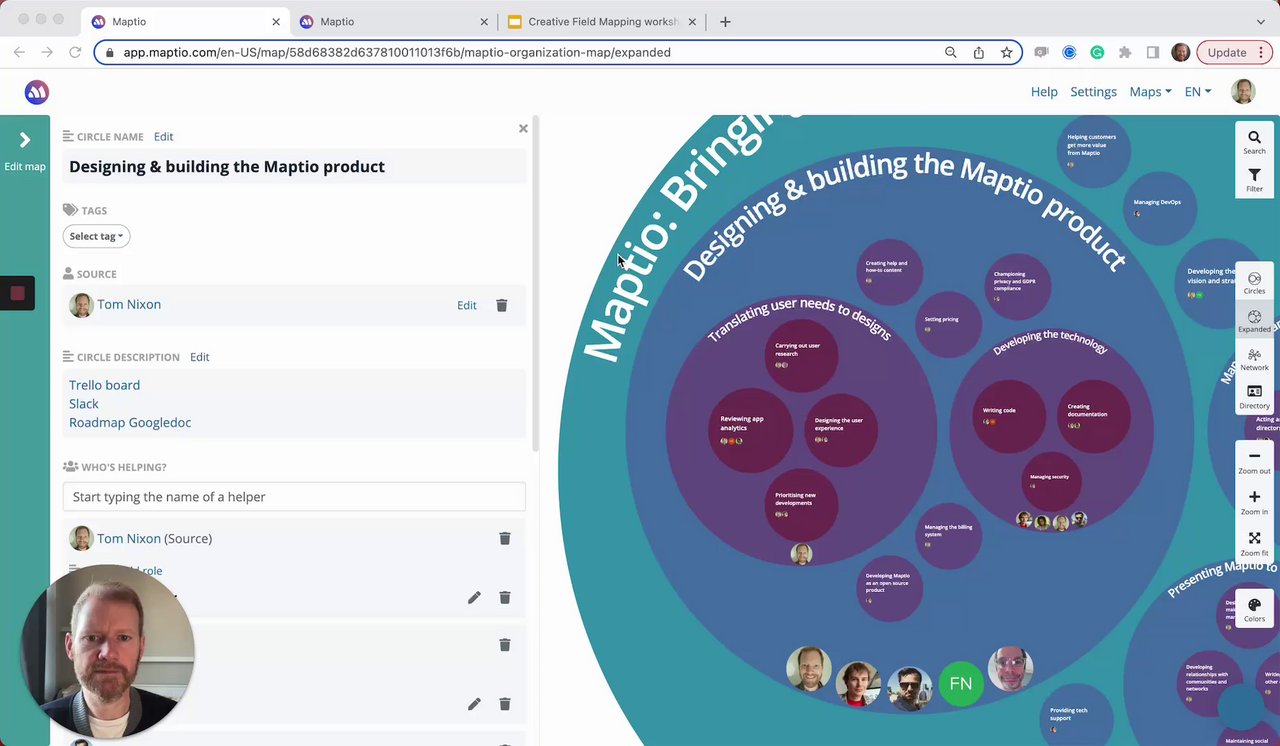Open the Trello board link
This screenshot has width=1280, height=746.
tap(104, 385)
